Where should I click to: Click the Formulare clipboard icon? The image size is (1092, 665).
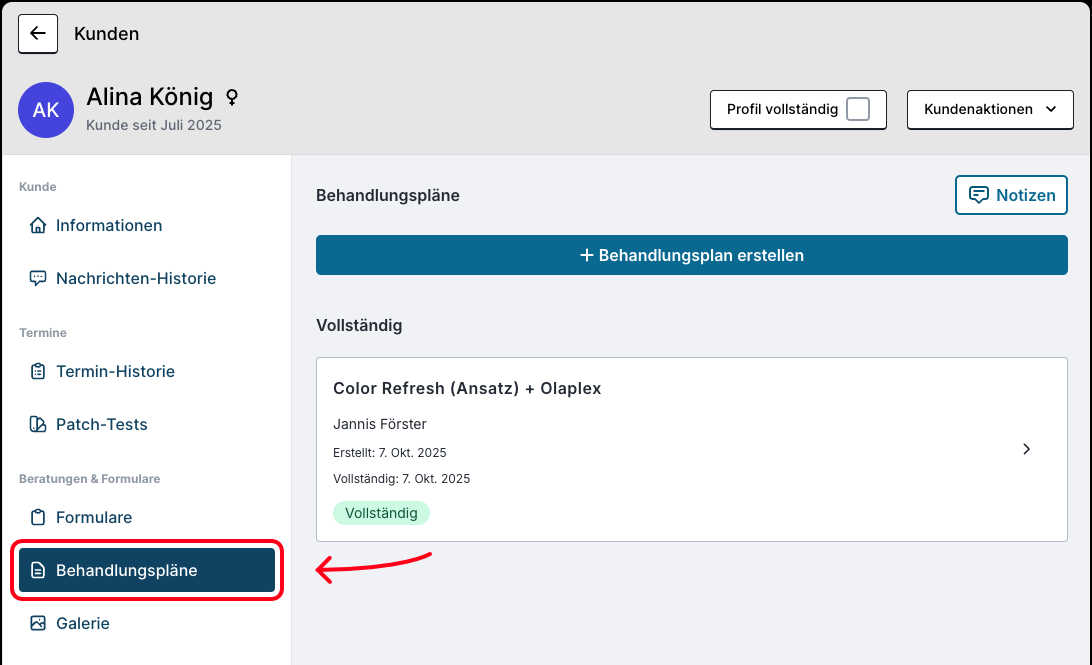[38, 518]
